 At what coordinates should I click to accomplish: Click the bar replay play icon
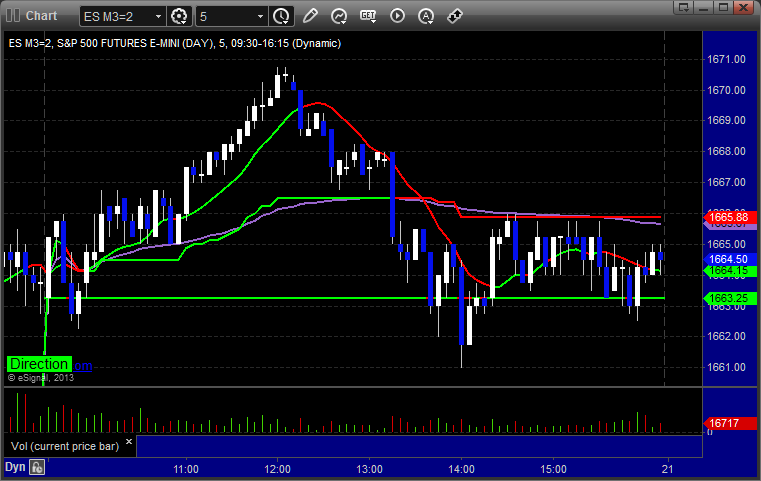(x=397, y=16)
